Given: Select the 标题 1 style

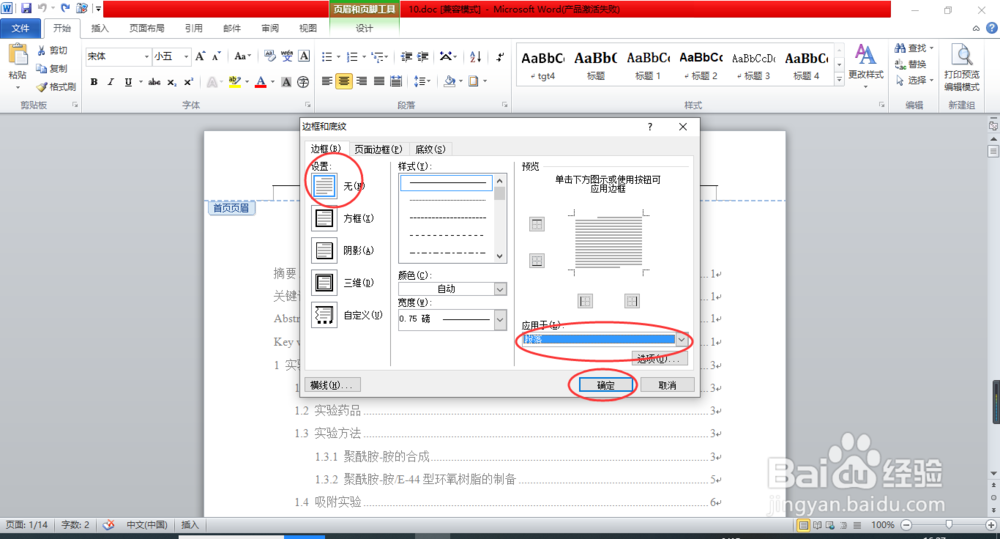Looking at the screenshot, I should [647, 65].
